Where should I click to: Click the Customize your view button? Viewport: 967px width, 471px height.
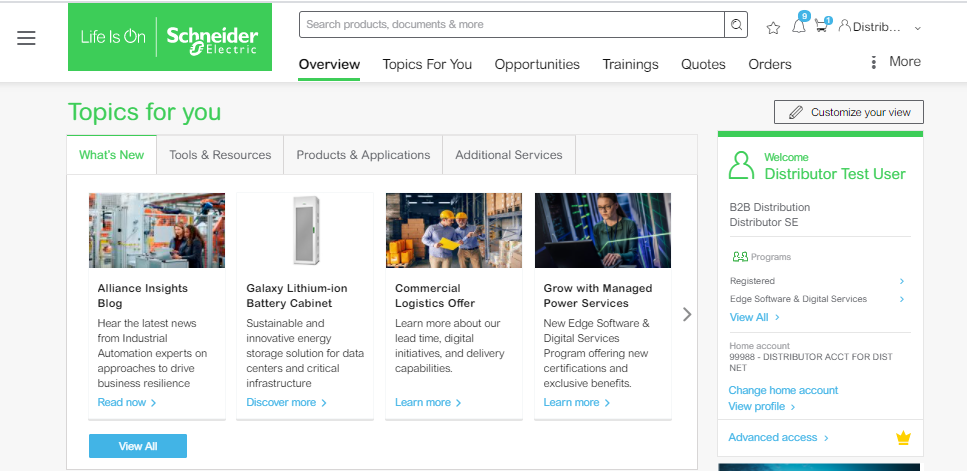click(x=849, y=112)
